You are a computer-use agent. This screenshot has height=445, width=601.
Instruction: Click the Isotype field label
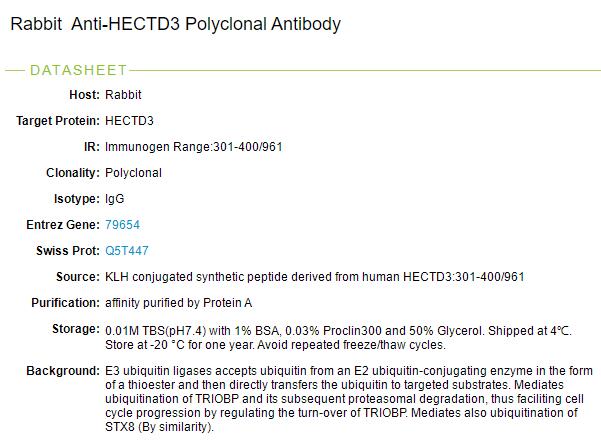coord(76,198)
